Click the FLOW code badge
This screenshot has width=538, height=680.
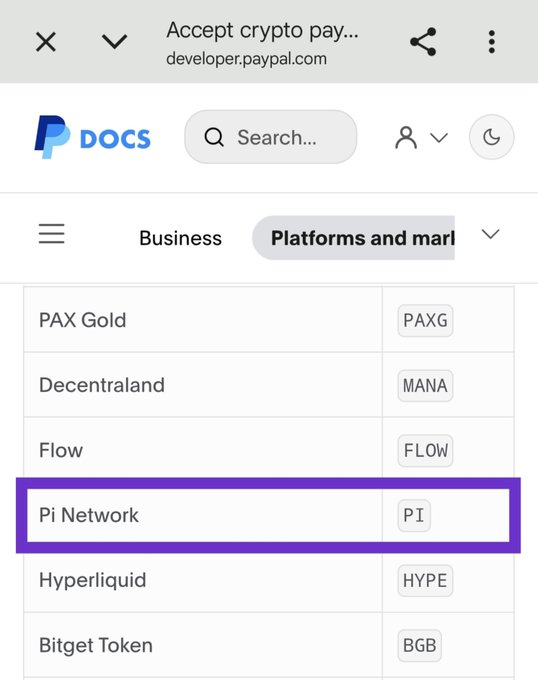[425, 451]
